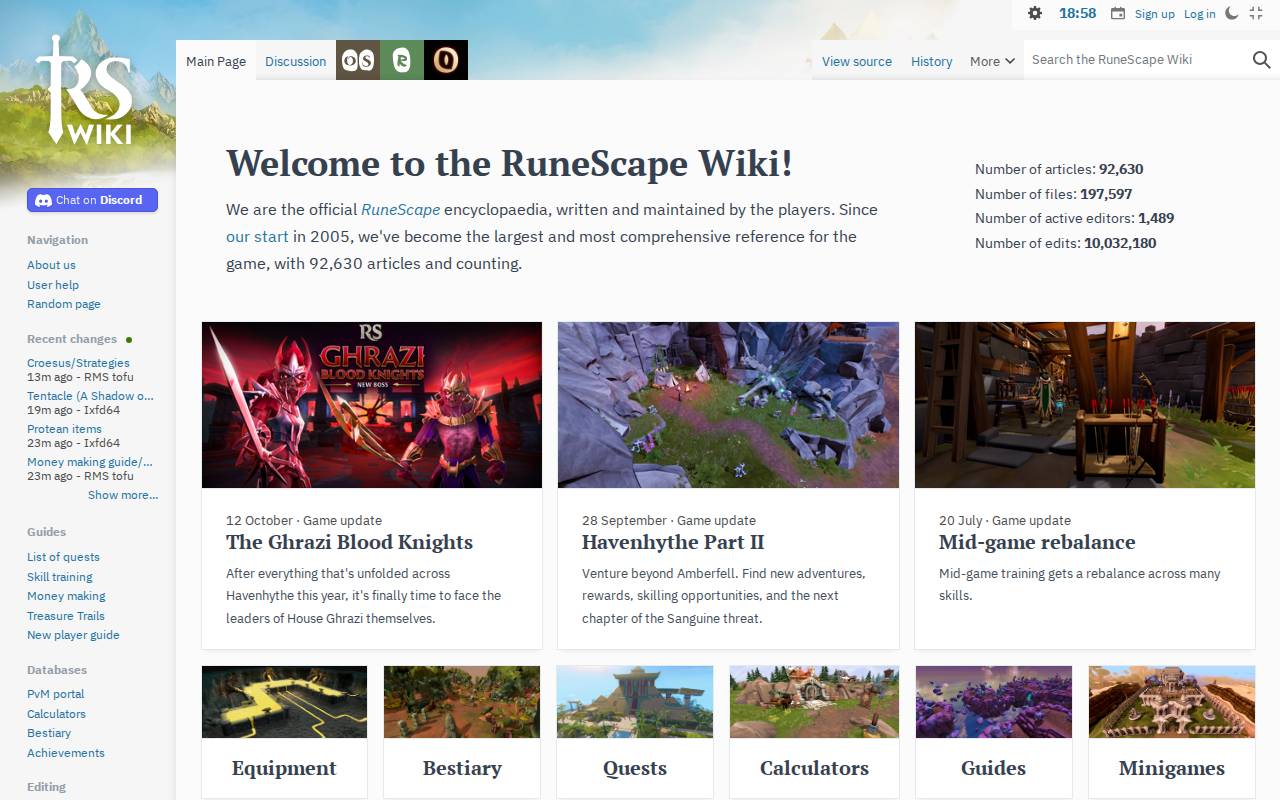The width and height of the screenshot is (1280, 800).
Task: Open the page History tab
Action: pyautogui.click(x=932, y=61)
